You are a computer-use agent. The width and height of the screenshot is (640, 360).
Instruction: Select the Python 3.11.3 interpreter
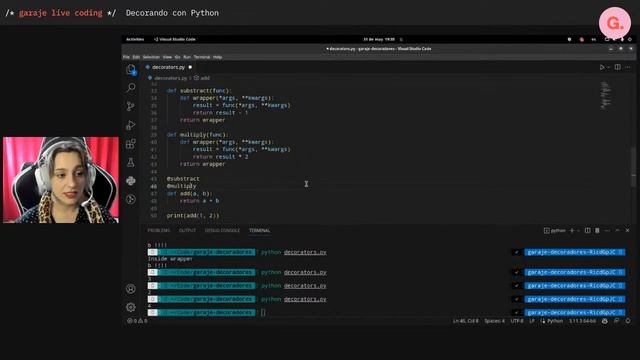(x=582, y=321)
